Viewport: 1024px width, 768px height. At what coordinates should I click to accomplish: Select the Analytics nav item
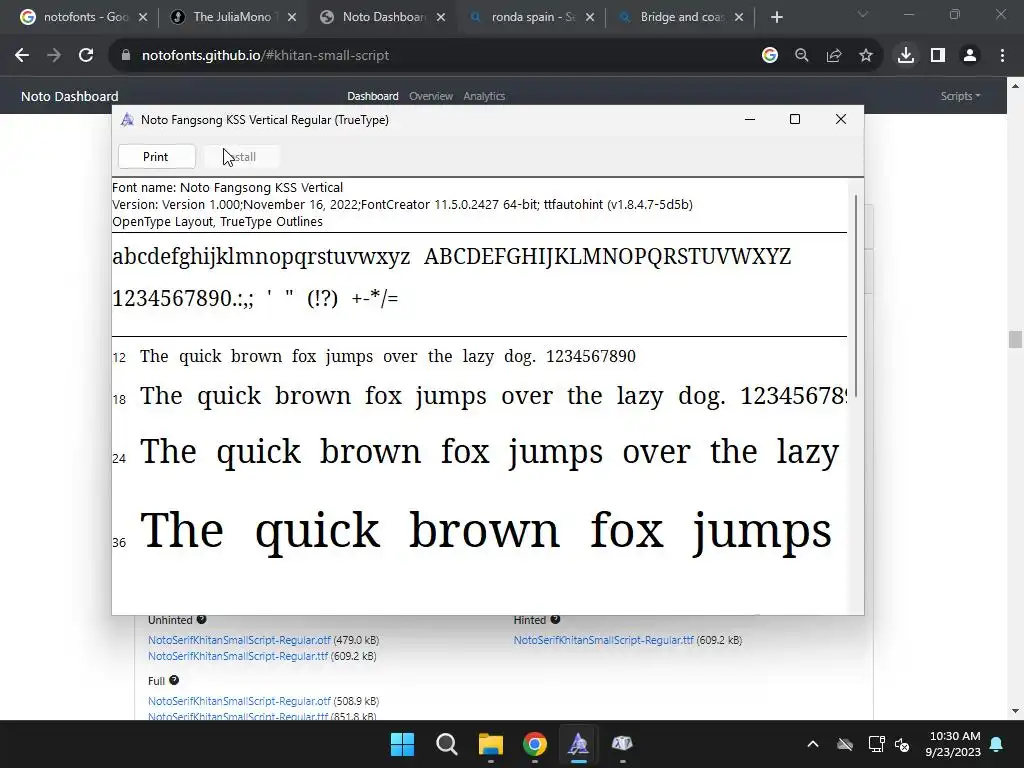pyautogui.click(x=485, y=96)
